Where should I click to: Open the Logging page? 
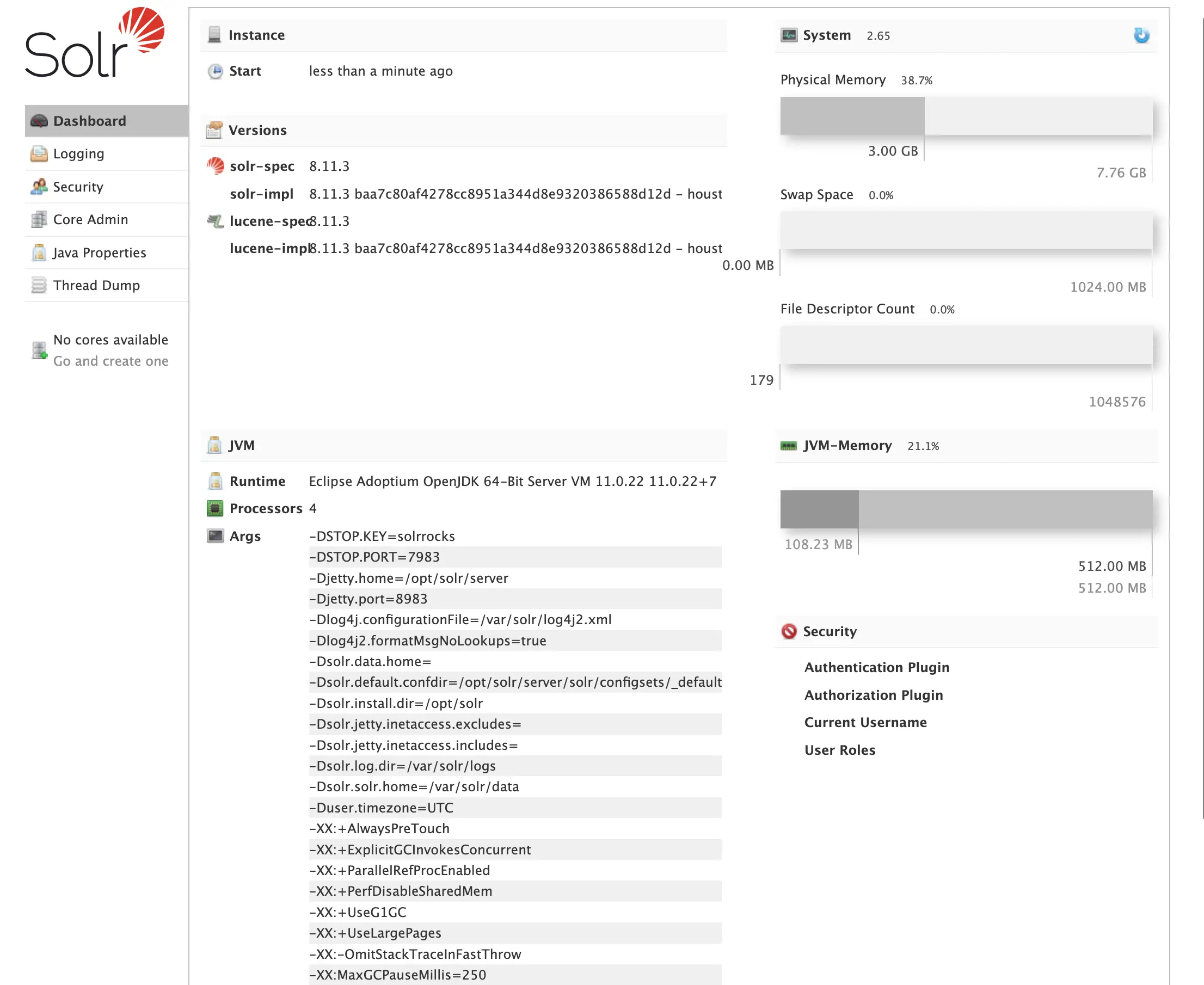pos(107,154)
